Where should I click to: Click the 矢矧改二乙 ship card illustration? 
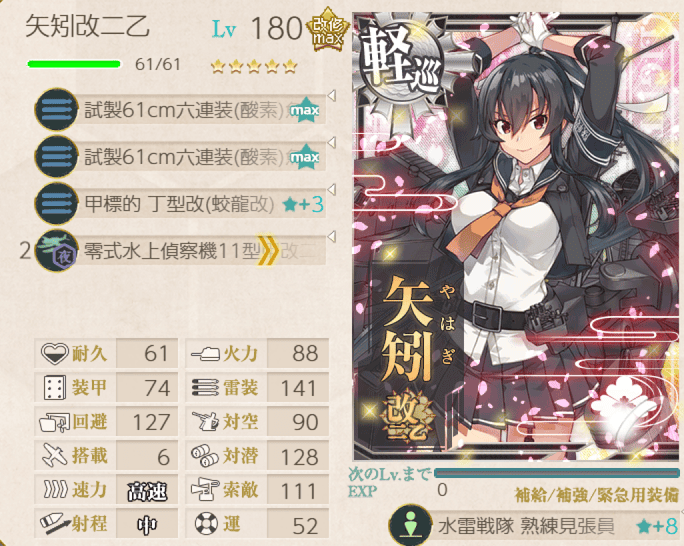[518, 236]
